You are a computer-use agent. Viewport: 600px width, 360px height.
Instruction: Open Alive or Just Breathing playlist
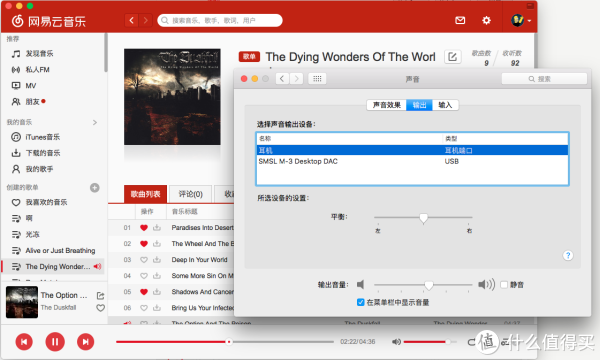click(x=53, y=250)
